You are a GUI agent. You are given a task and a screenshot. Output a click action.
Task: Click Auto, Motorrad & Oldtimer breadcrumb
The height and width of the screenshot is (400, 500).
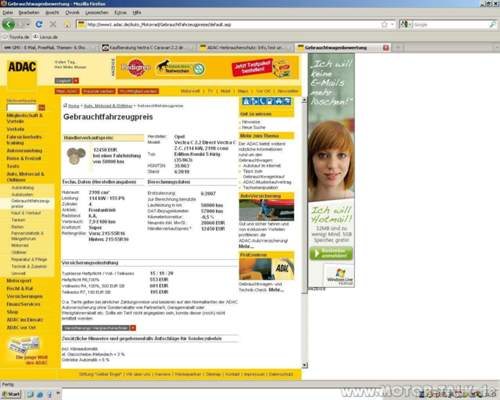point(108,106)
